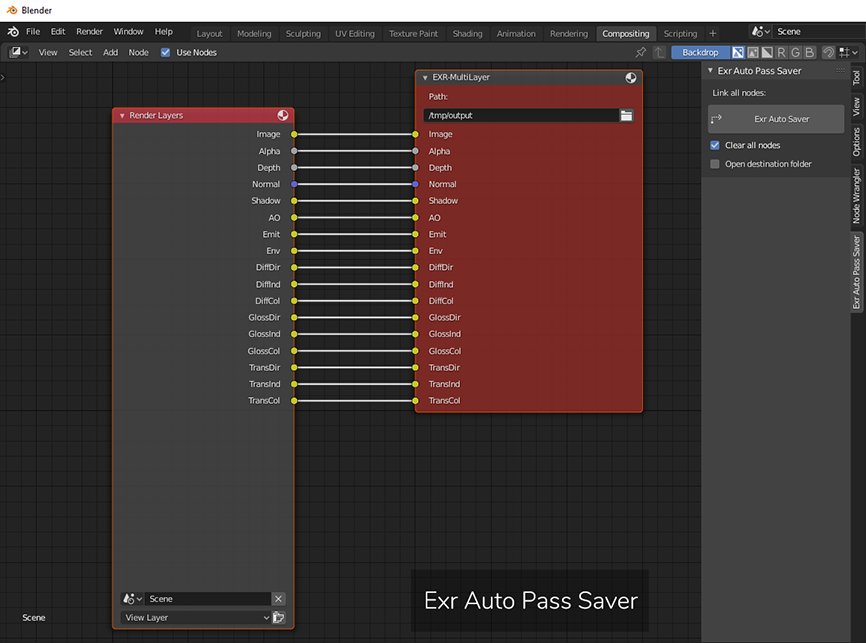Viewport: 866px width, 643px height.
Task: Collapse the Exr Auto Pass Saver panel
Action: (710, 71)
